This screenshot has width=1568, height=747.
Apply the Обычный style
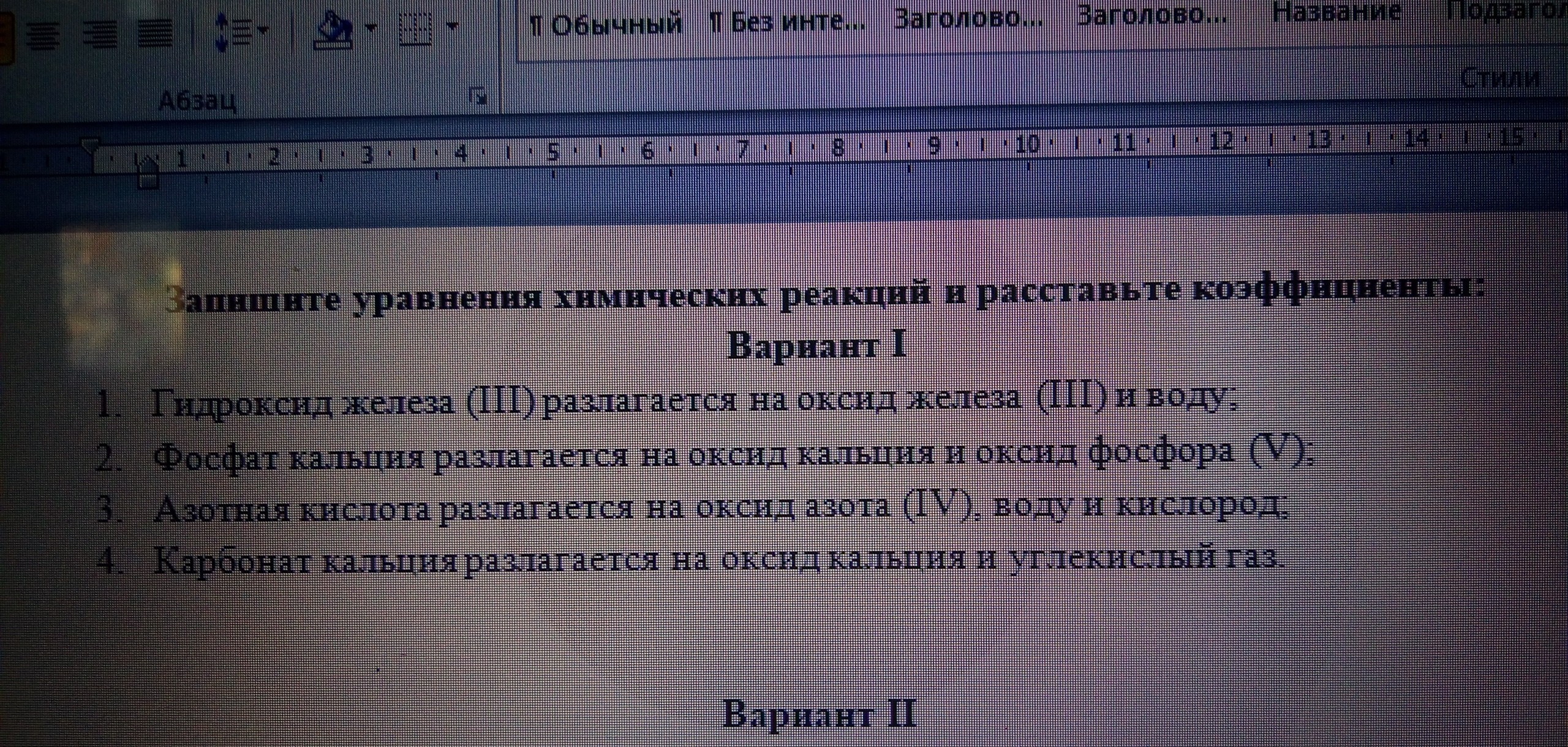(605, 25)
